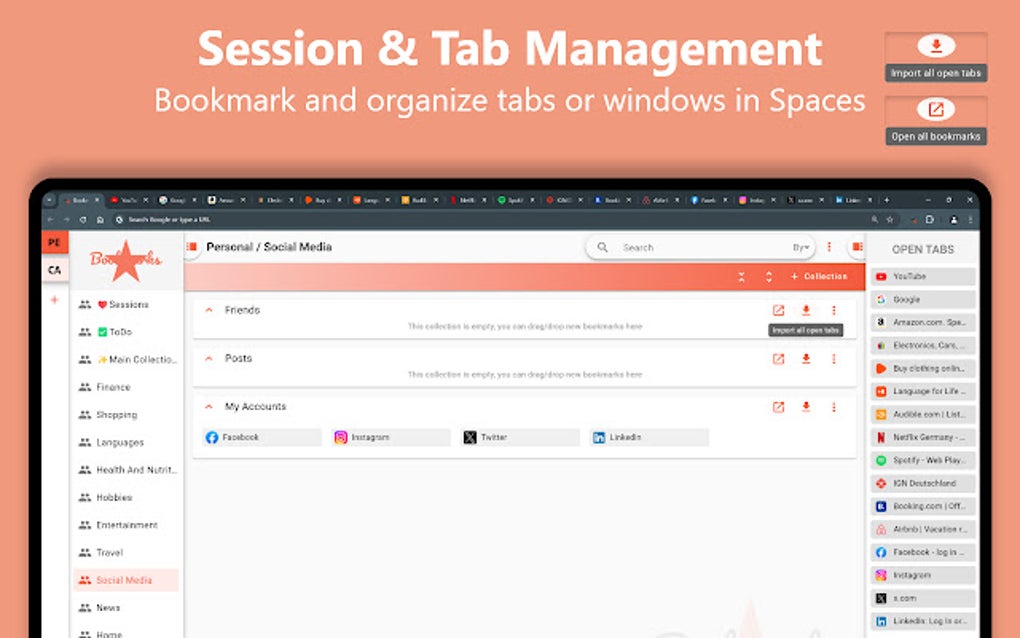Open the 'Open in new tab' icon for Friends collection

[x=780, y=311]
